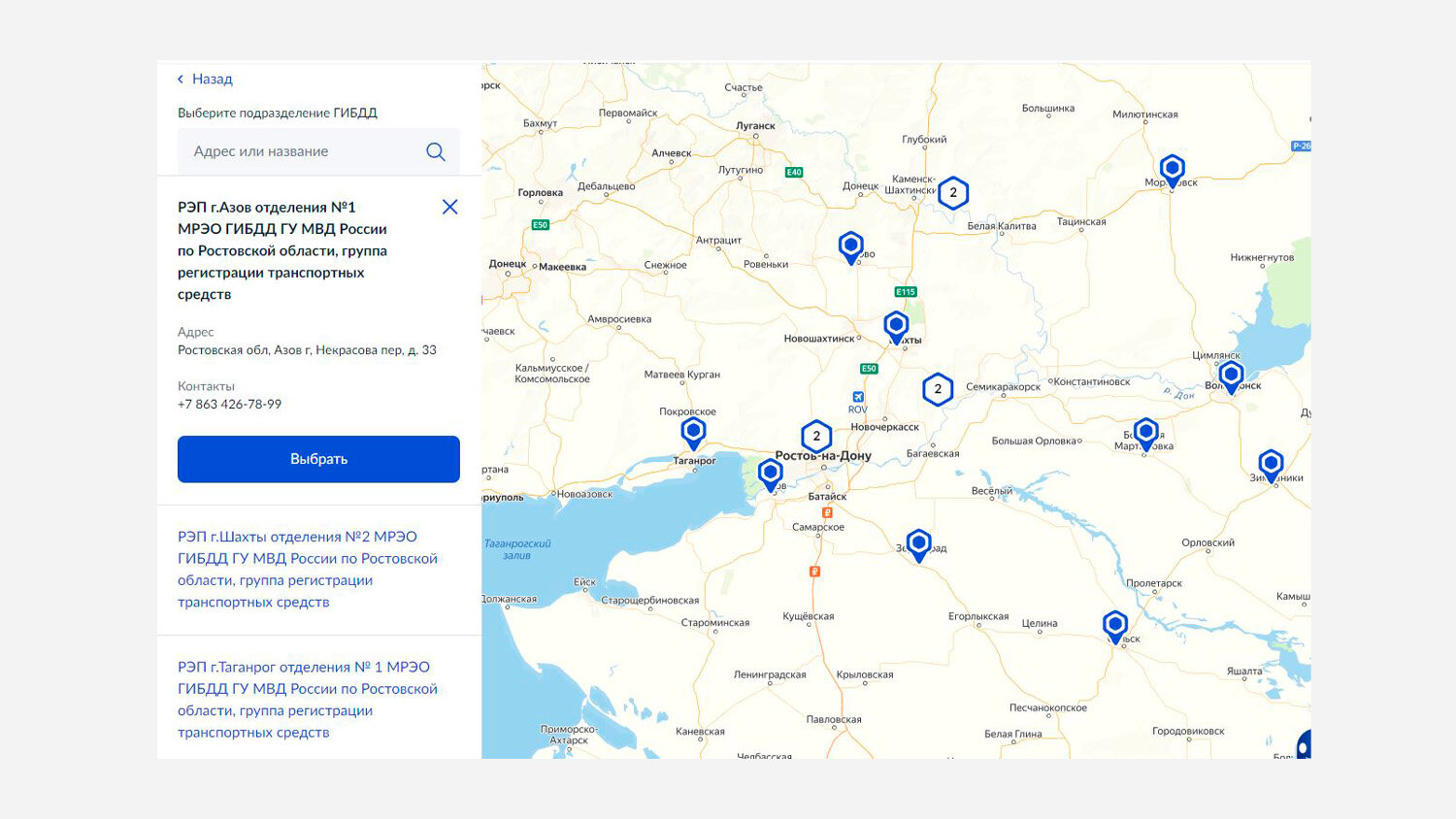
Task: Select the map pin at Большая Мартыновка
Action: (x=1145, y=433)
